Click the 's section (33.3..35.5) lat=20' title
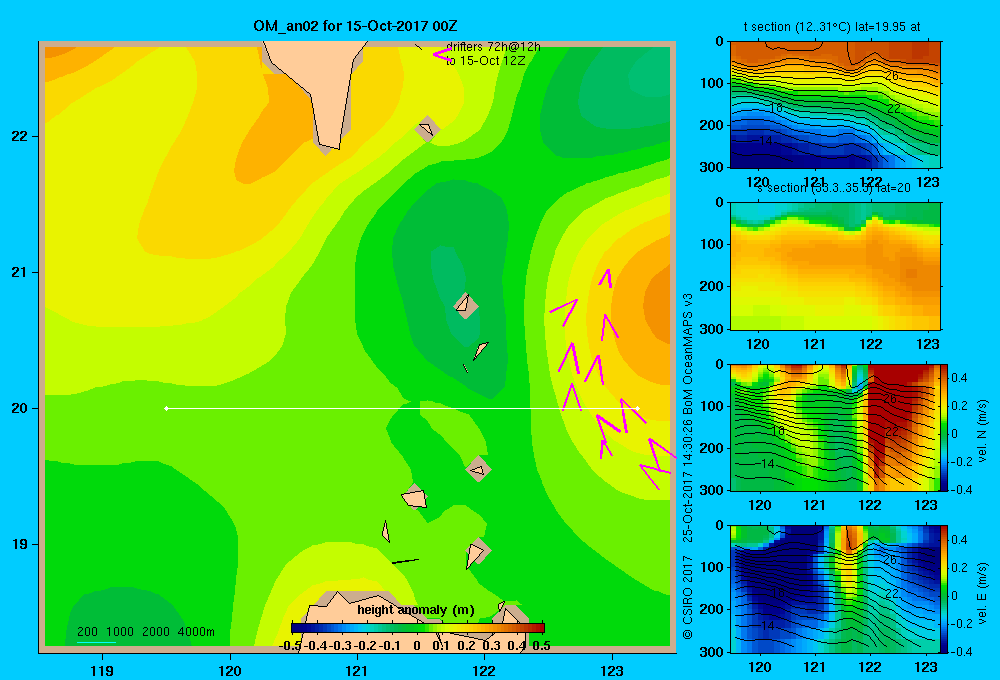 tap(834, 188)
